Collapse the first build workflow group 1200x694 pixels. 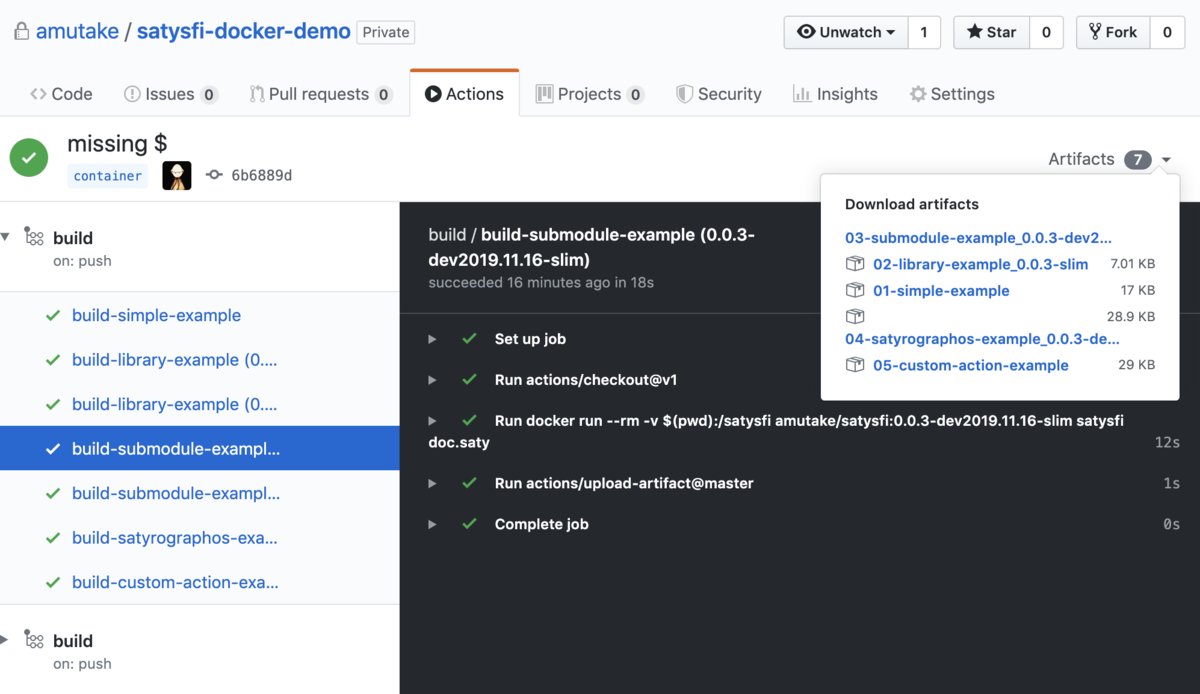6,237
